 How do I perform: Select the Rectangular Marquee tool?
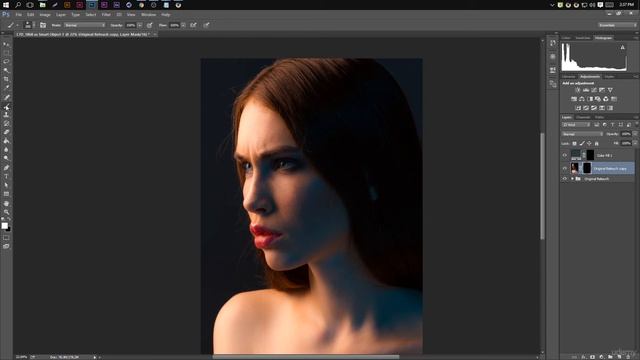click(6, 53)
